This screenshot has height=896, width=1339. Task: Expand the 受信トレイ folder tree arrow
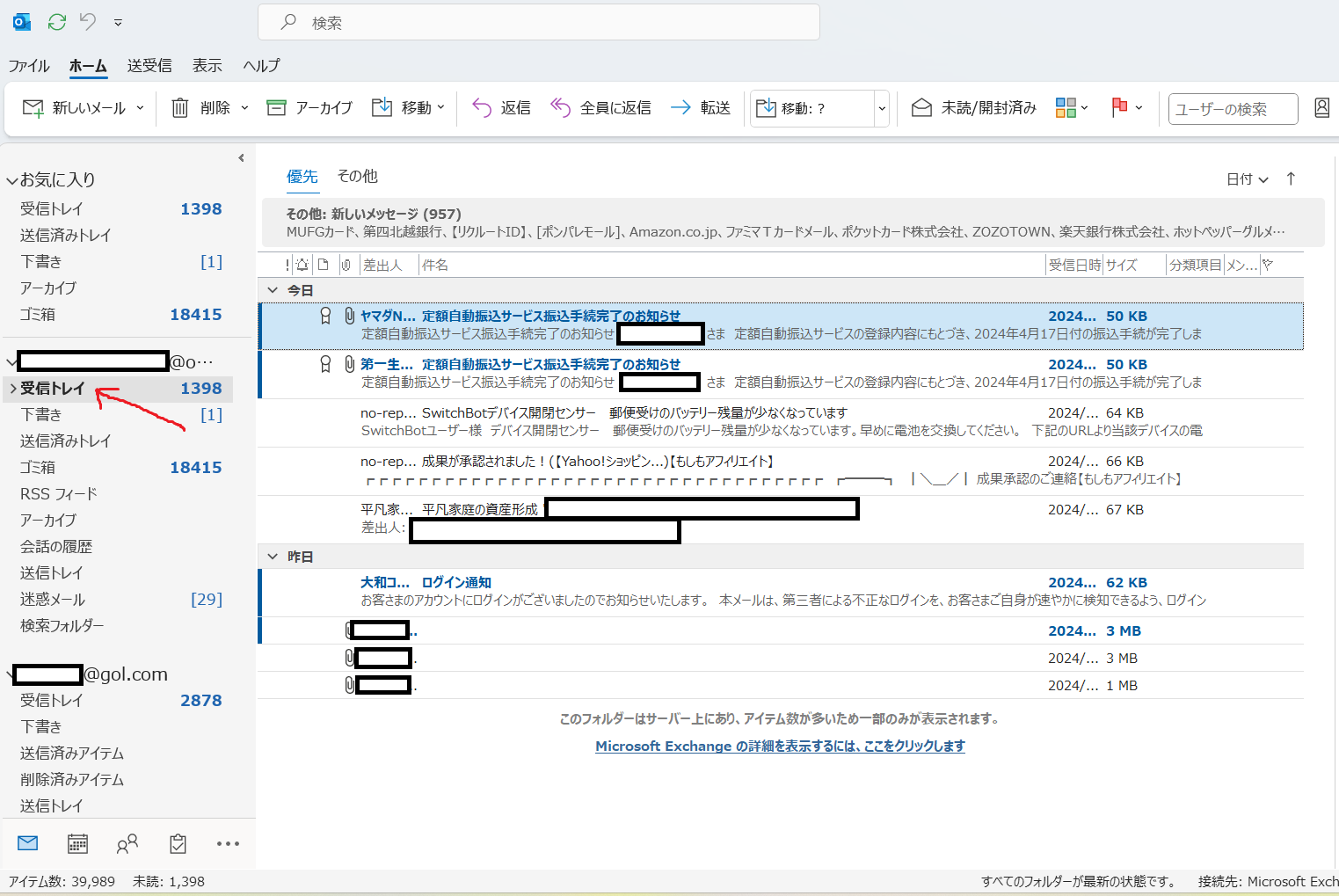[12, 389]
